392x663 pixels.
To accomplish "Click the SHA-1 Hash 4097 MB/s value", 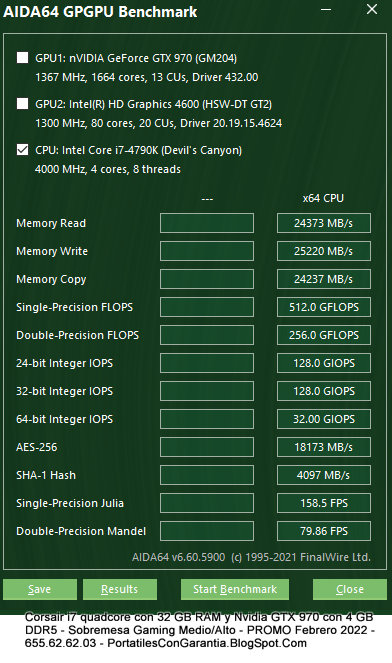I will click(x=324, y=475).
